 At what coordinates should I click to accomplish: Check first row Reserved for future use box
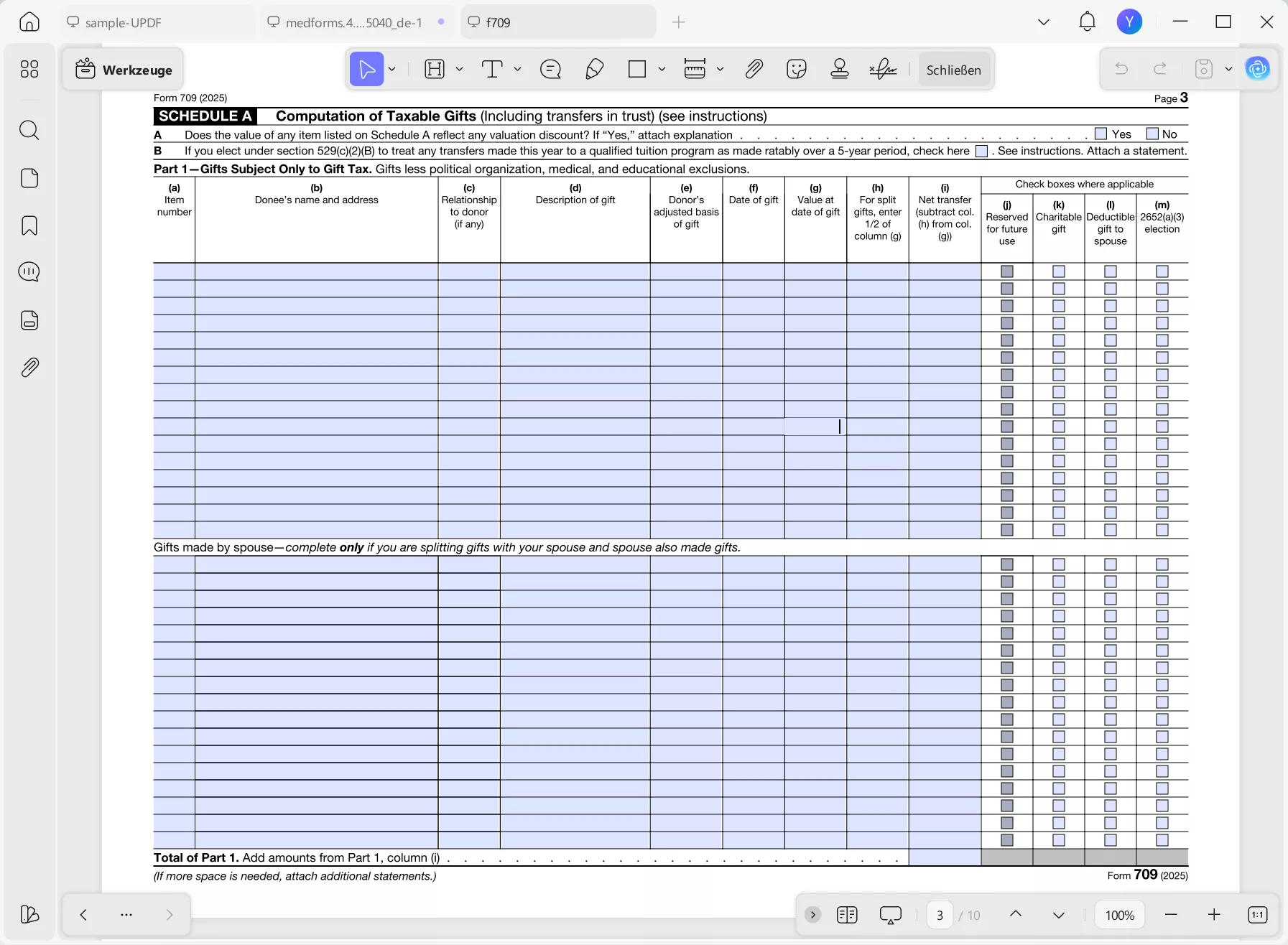(1007, 271)
